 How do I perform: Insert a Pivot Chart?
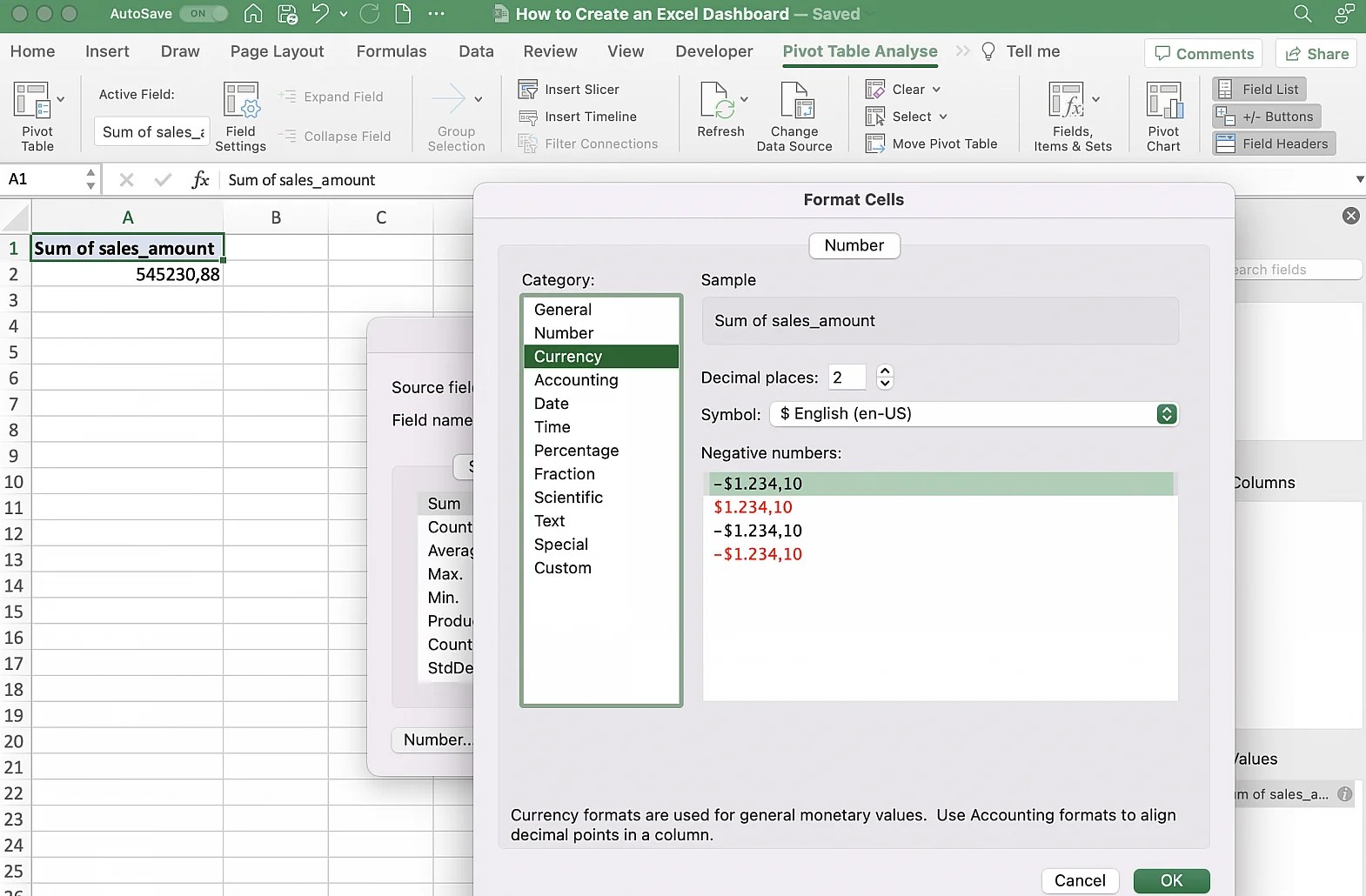[1163, 117]
